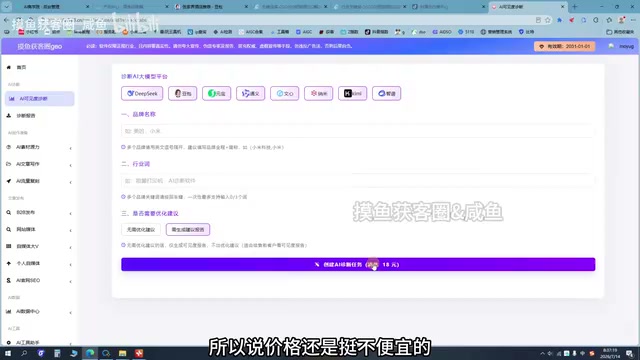This screenshot has width=640, height=360.
Task: Click the search icon beside B2B发布
Action: pos(9,212)
